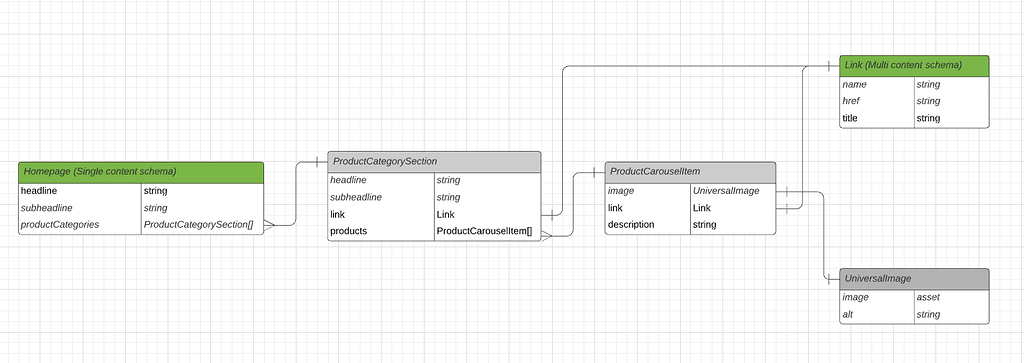Click the subheadline field in ProductCategorySection
Image resolution: width=1024 pixels, height=363 pixels.
(381, 197)
